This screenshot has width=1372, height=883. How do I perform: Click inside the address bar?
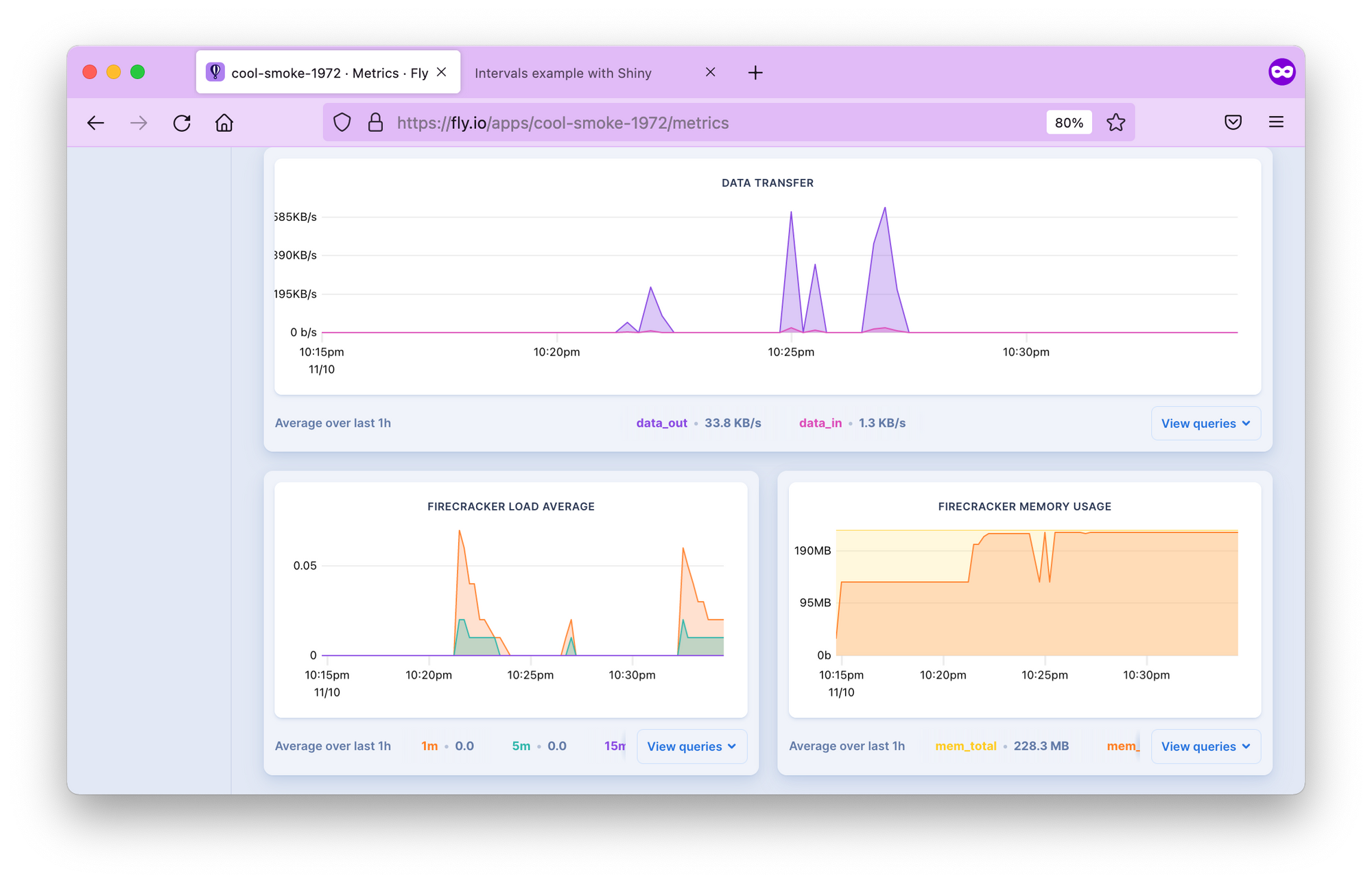(x=686, y=122)
